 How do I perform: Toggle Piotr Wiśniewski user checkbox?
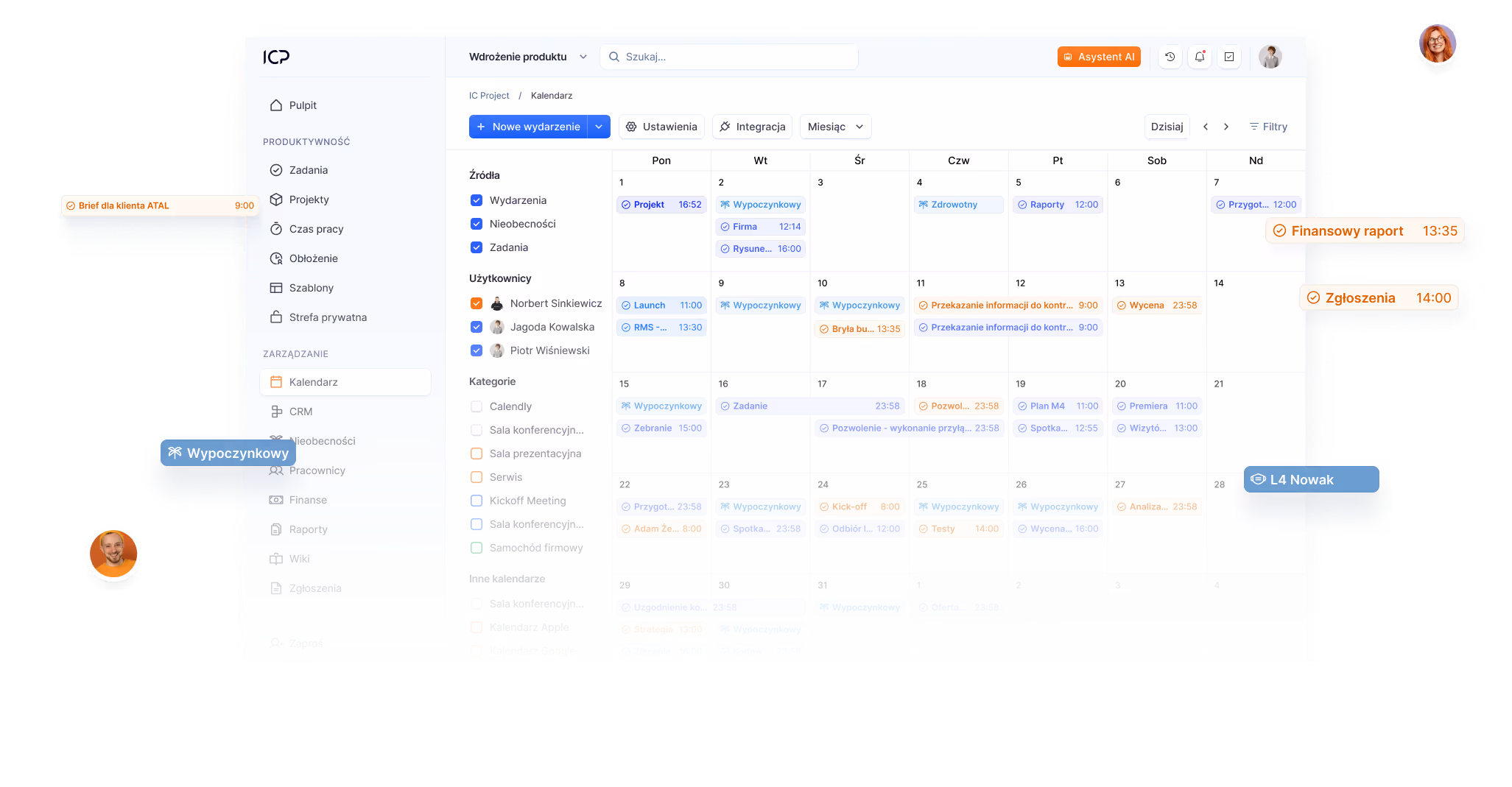[477, 350]
